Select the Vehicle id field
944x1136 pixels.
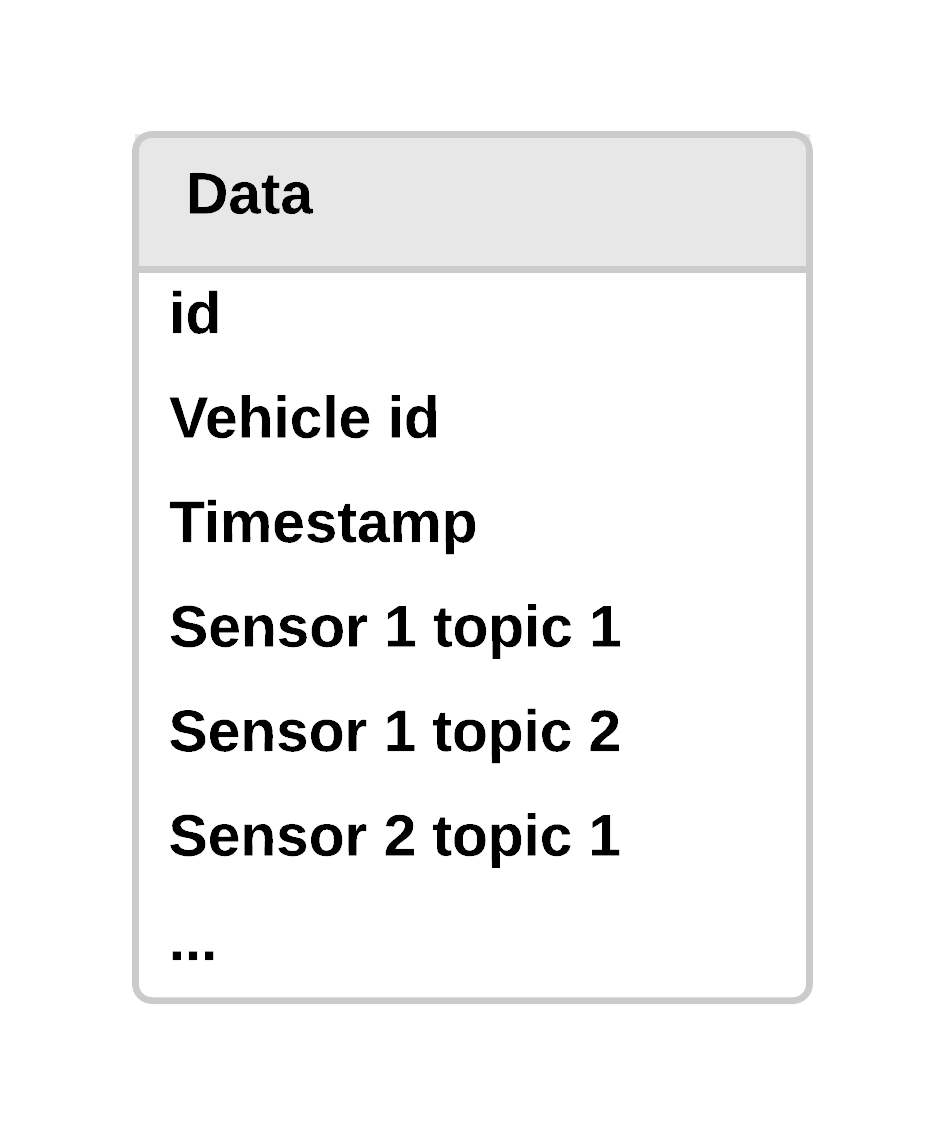click(x=304, y=417)
